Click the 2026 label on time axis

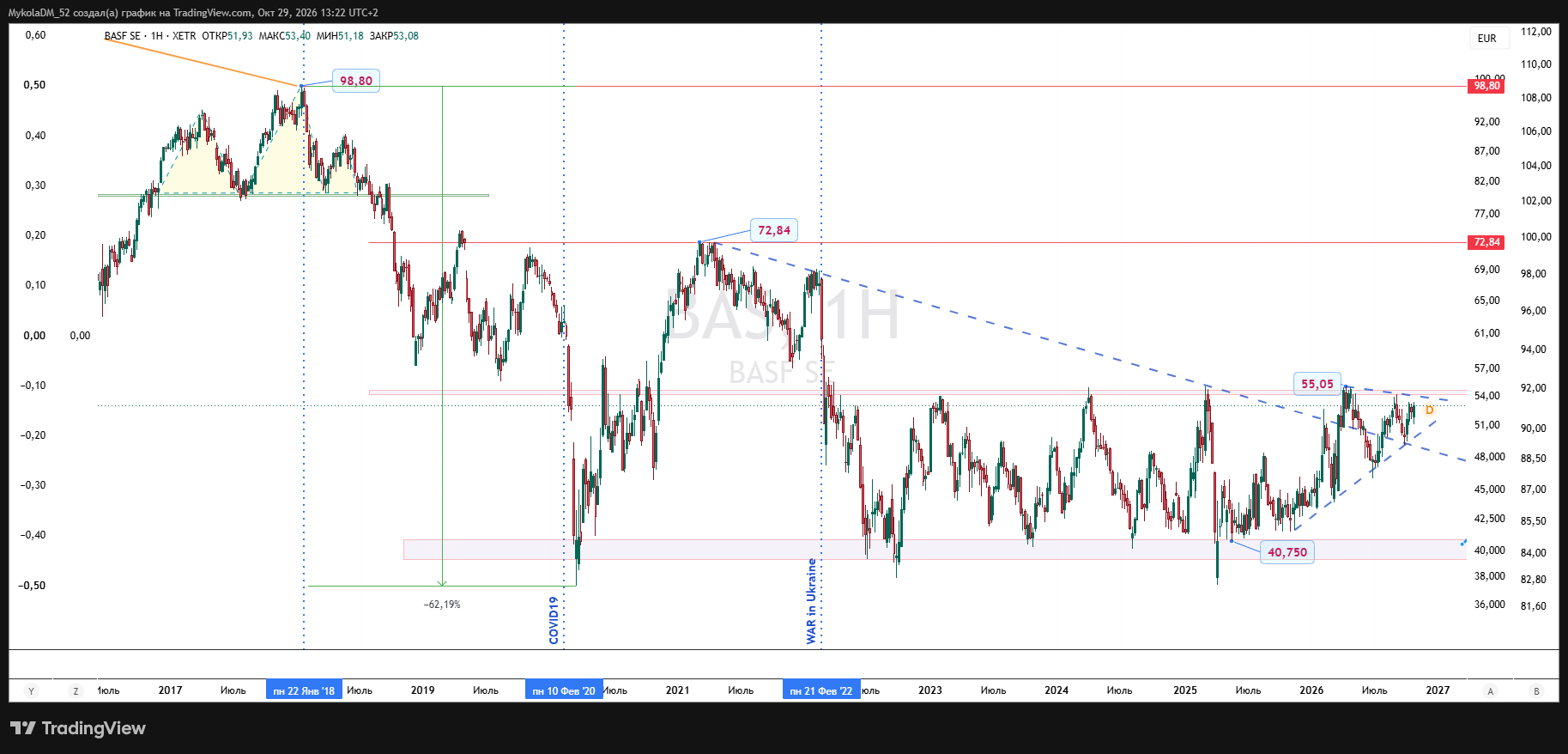[1311, 690]
